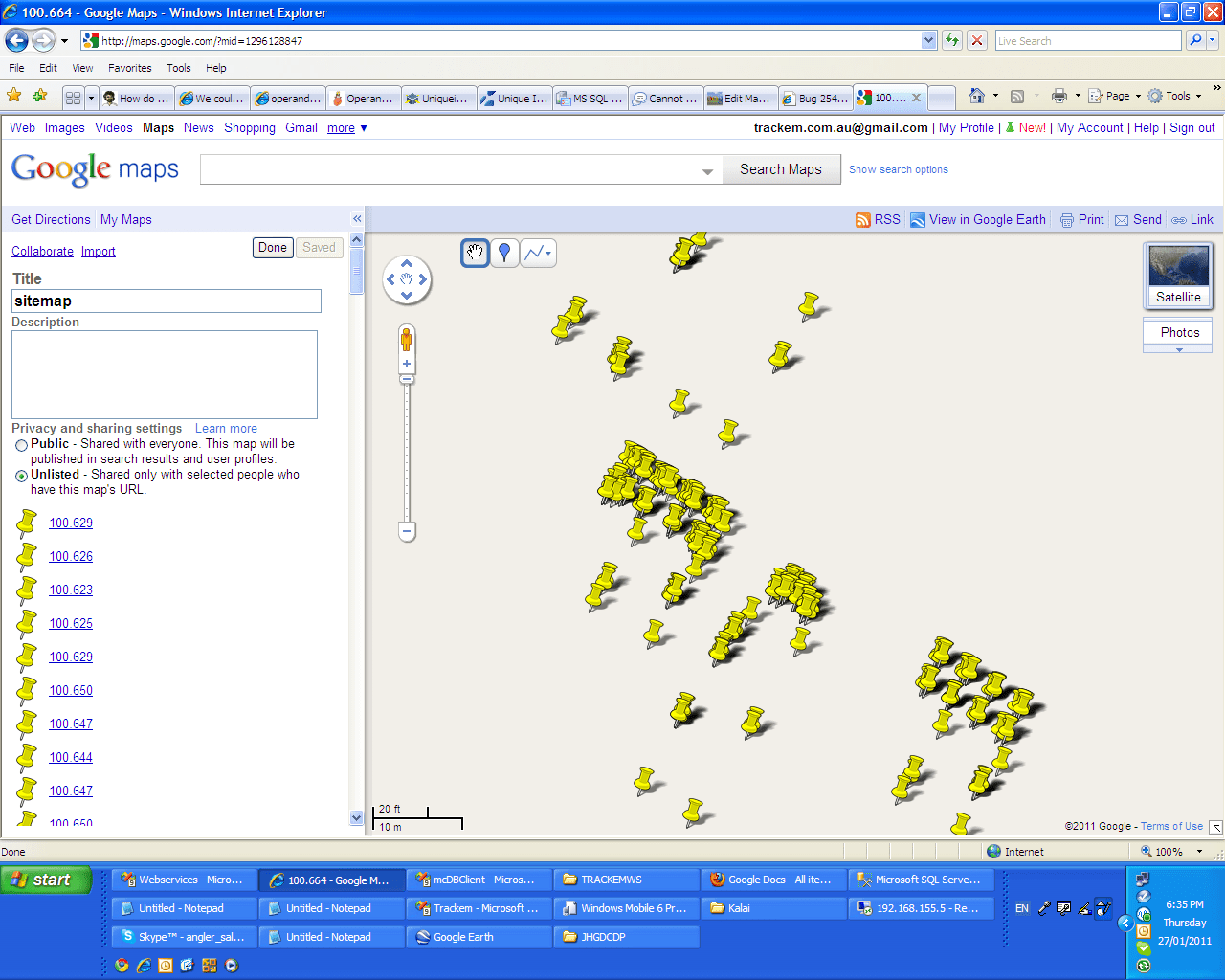Open Learn more about privacy settings
1225x980 pixels.
[226, 429]
